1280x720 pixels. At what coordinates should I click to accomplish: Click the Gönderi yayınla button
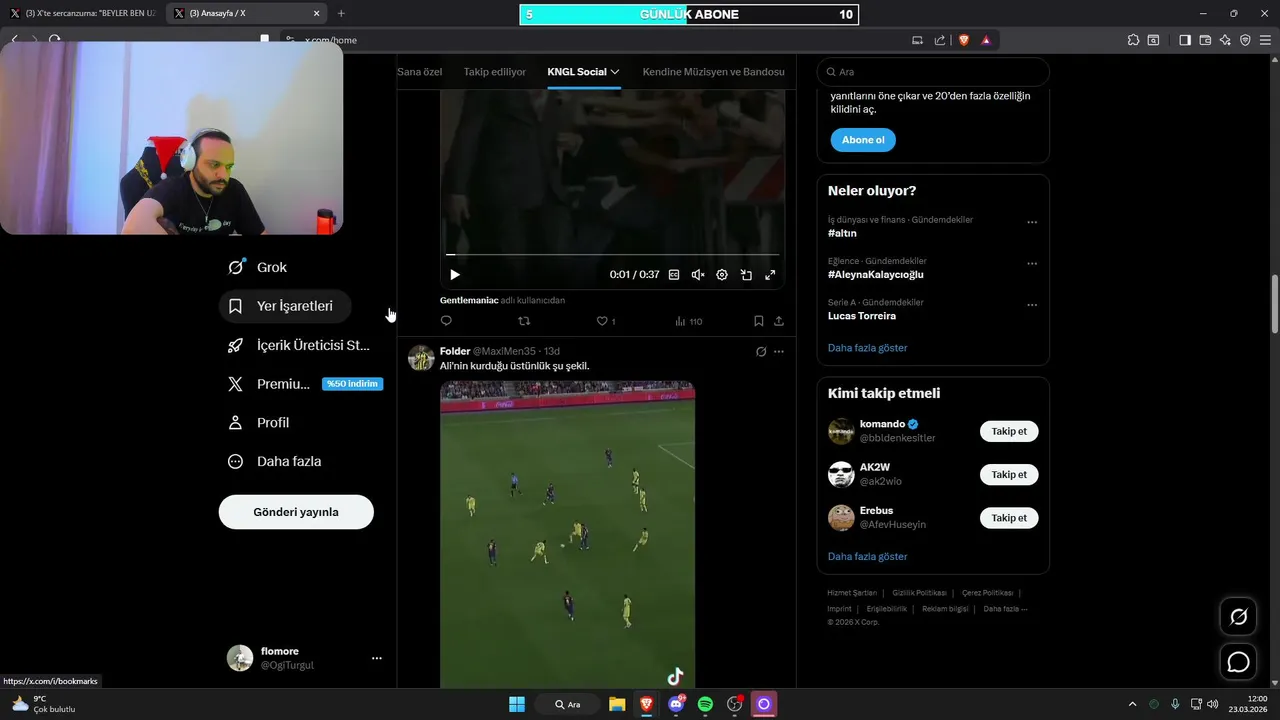click(296, 512)
